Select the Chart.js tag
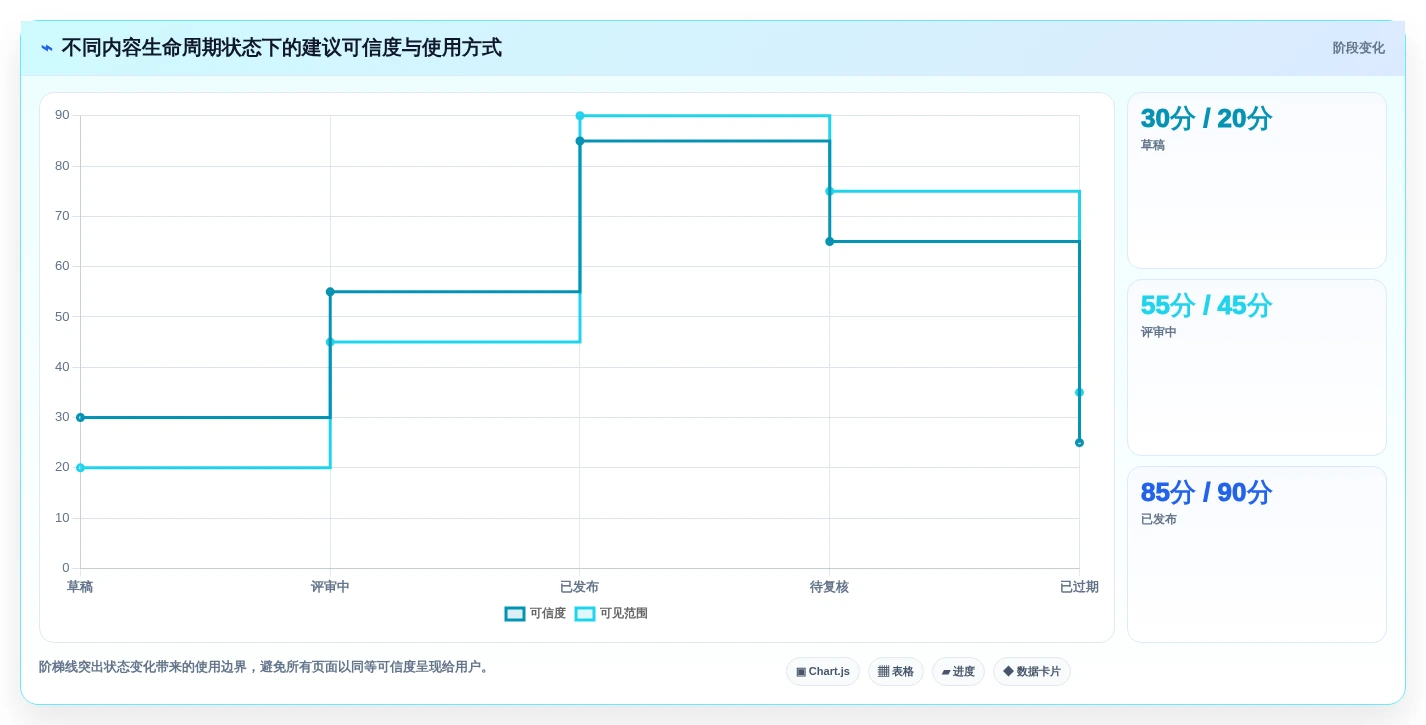Image resolution: width=1426 pixels, height=725 pixels. (x=822, y=672)
